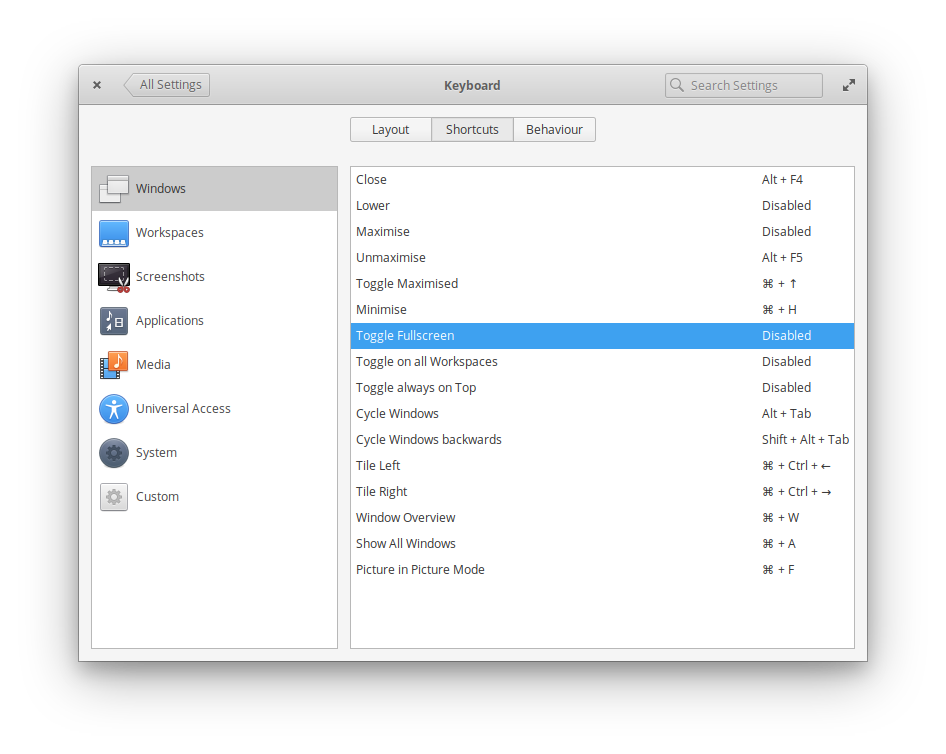The width and height of the screenshot is (946, 754).
Task: Select the Close shortcut row
Action: [x=602, y=180]
